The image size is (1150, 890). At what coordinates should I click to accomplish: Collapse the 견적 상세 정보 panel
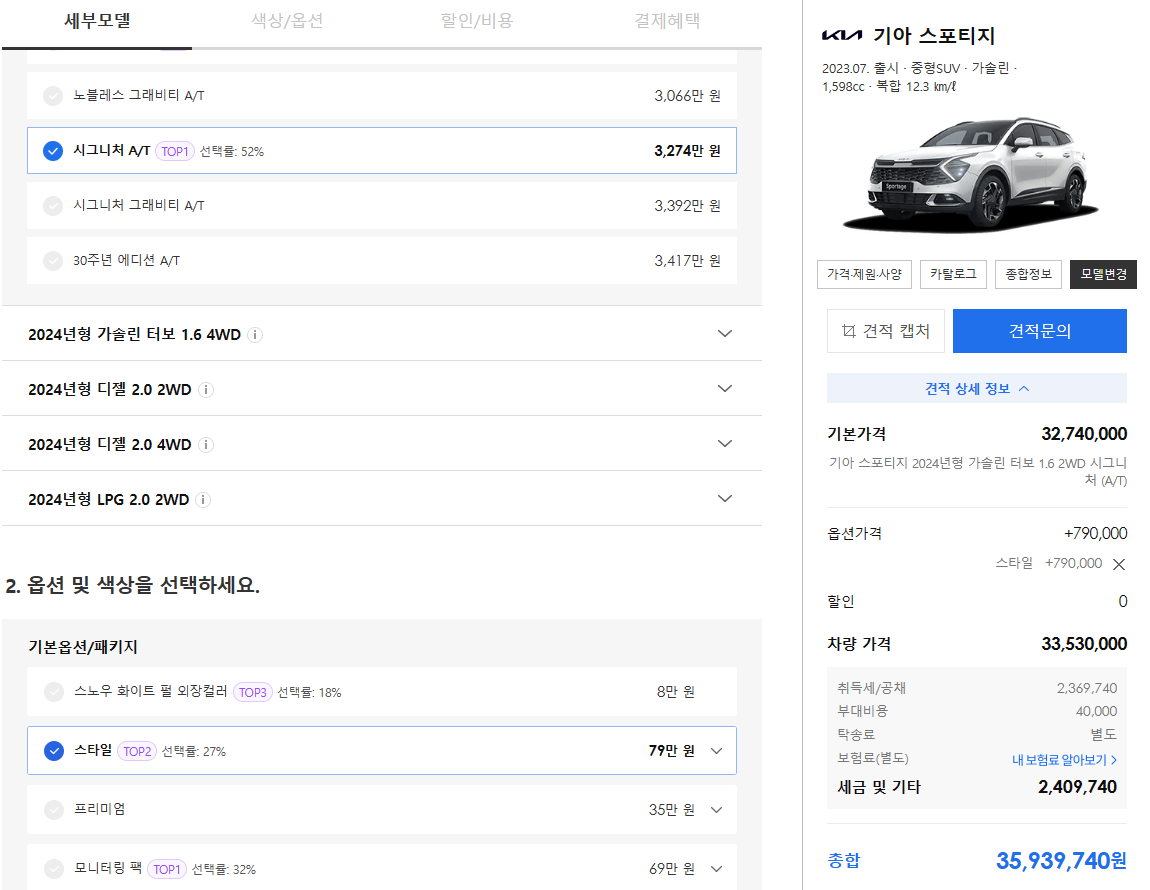click(x=976, y=388)
